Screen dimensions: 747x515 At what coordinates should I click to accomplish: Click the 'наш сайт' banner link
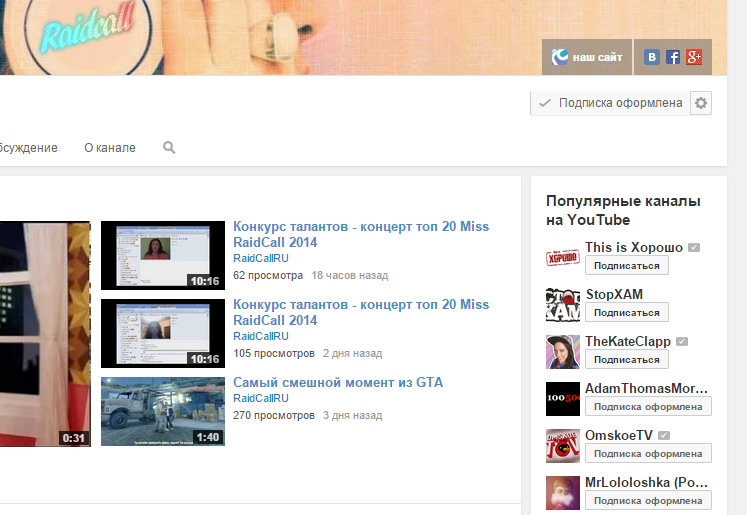click(587, 57)
